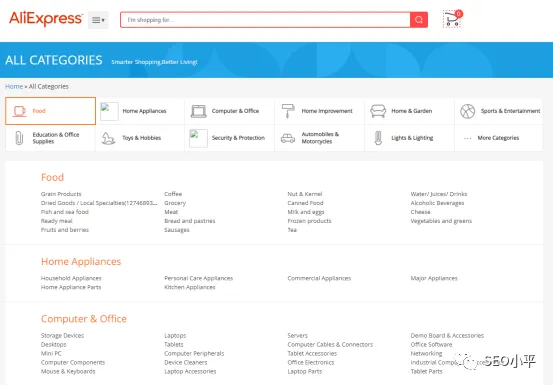Click the Home Improvement paint roller icon
The width and height of the screenshot is (553, 386).
coord(288,111)
